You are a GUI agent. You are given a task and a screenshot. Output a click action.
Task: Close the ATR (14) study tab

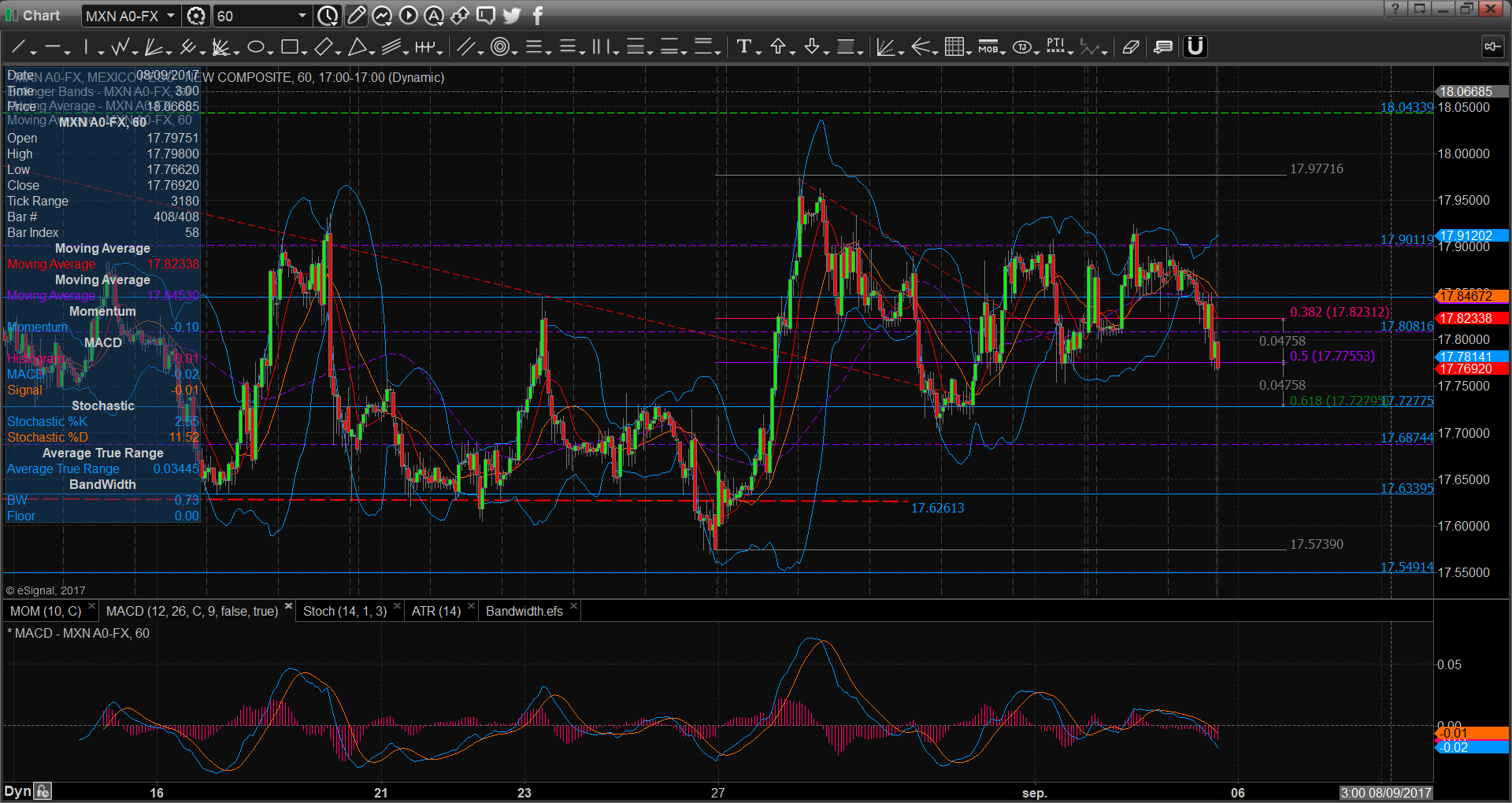point(472,606)
